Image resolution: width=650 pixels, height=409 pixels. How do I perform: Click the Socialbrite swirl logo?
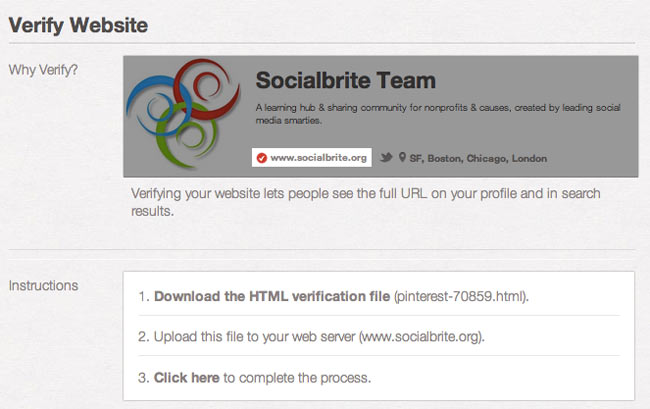[x=183, y=112]
